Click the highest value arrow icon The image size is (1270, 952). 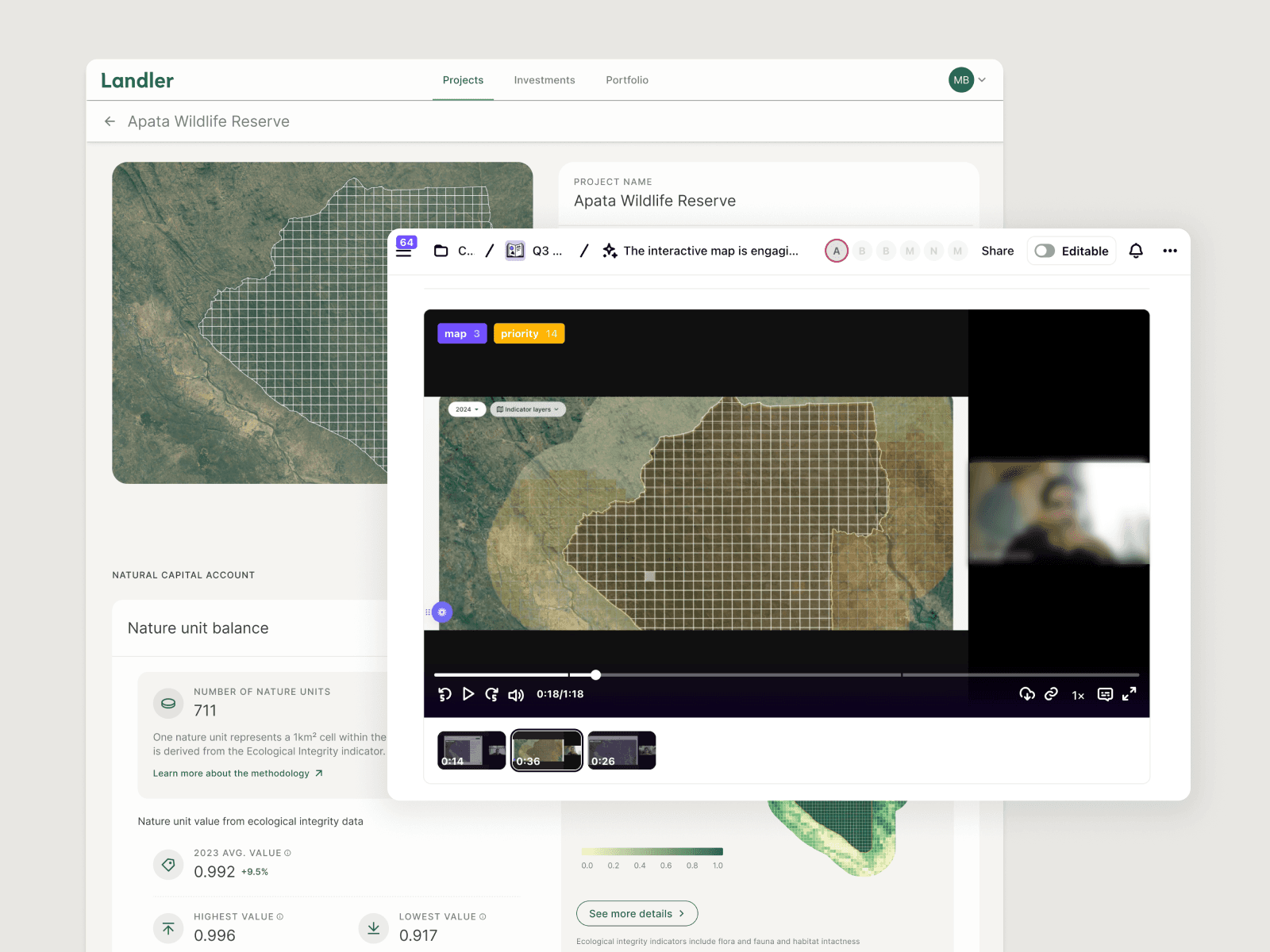(168, 928)
